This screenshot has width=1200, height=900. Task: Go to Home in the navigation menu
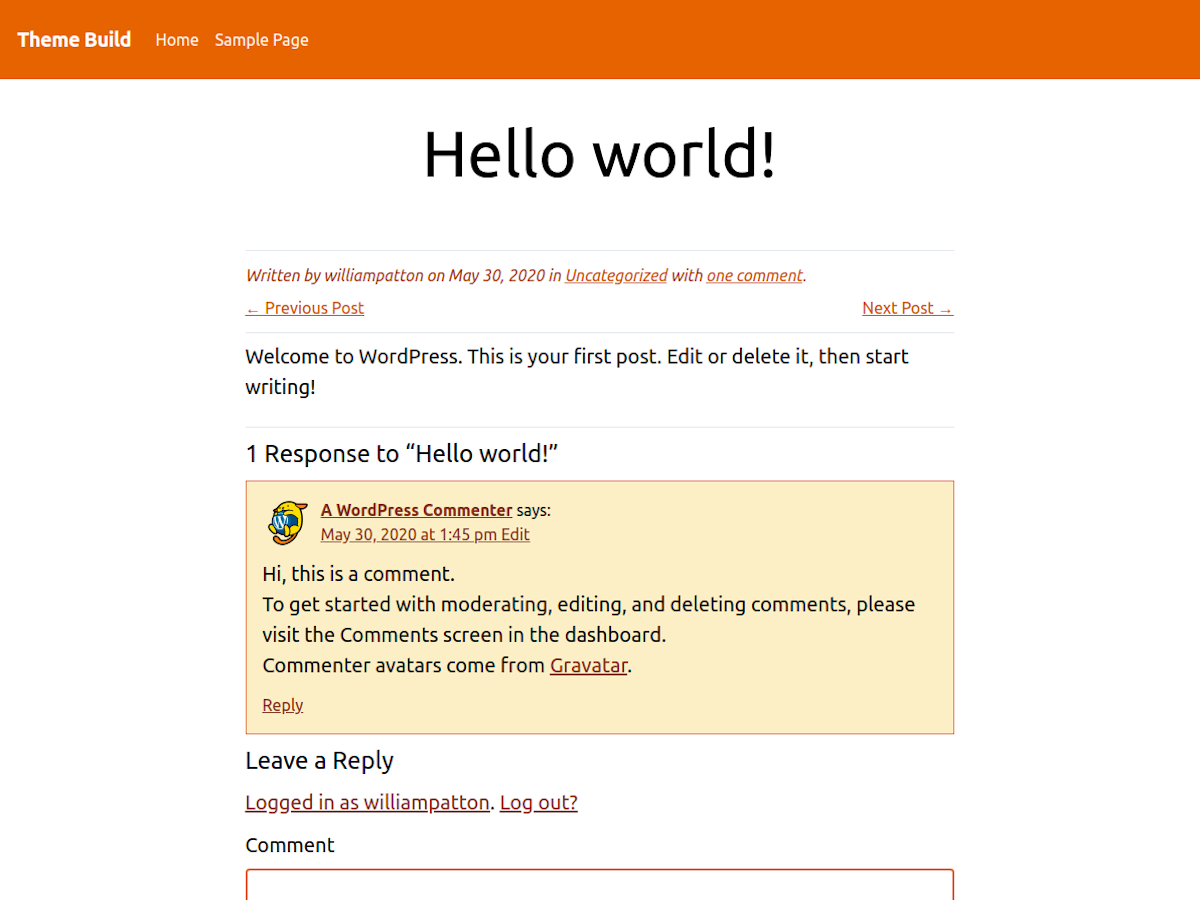click(x=177, y=40)
